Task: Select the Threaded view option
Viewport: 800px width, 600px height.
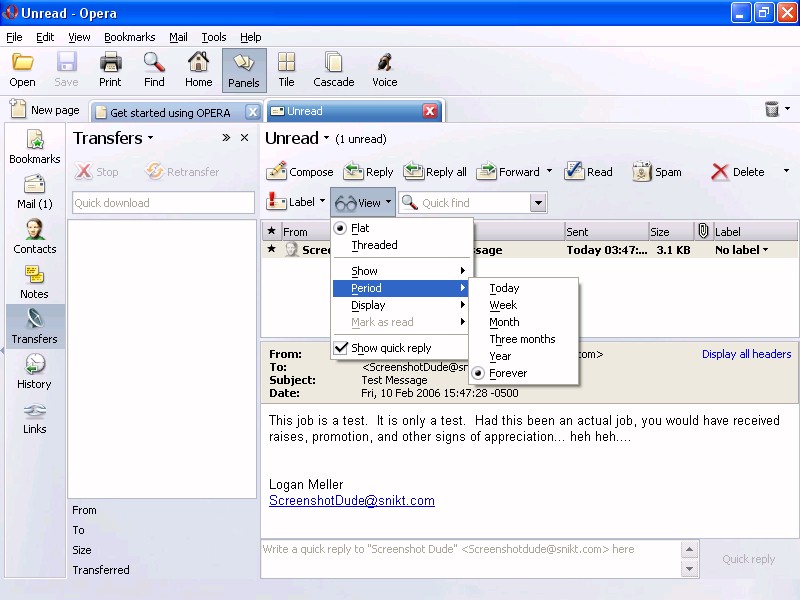Action: click(x=374, y=245)
